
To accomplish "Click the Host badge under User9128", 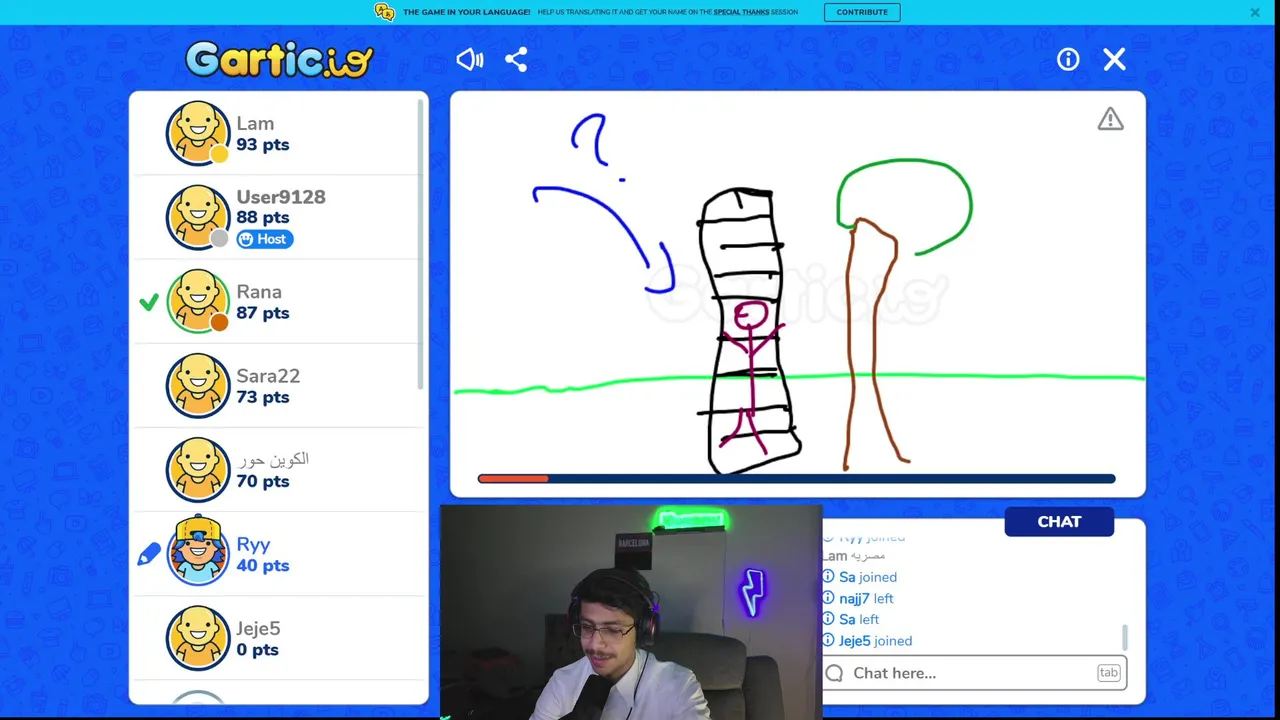I will click(265, 239).
